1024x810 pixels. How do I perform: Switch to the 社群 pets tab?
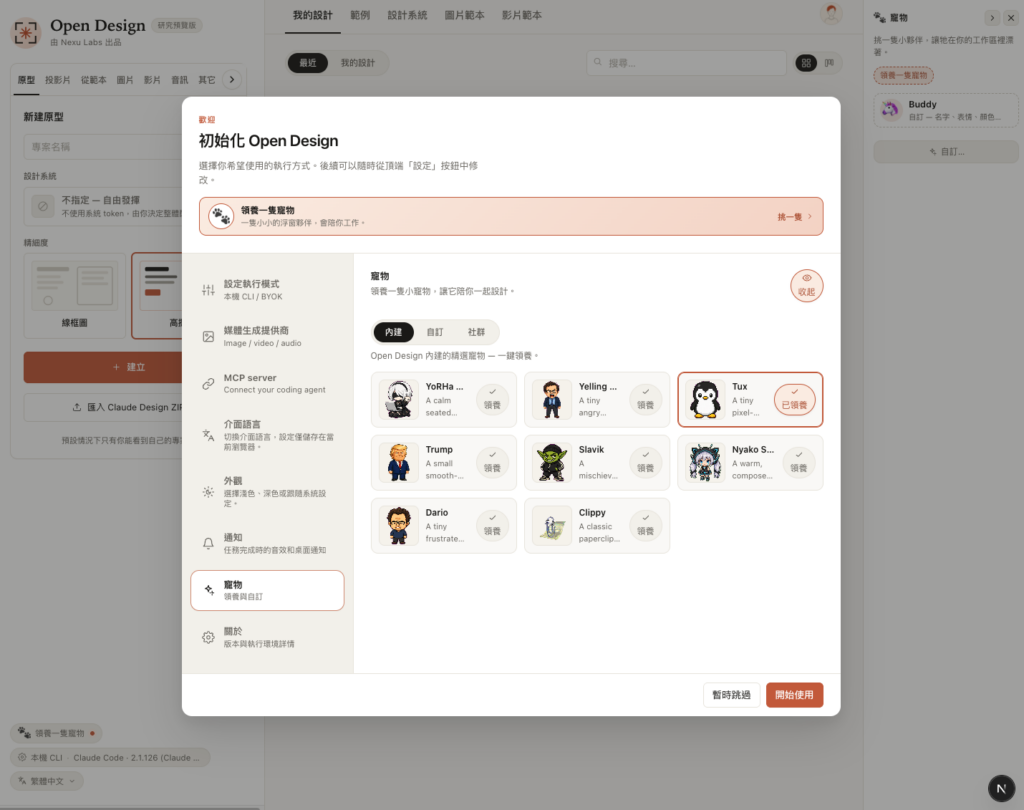pos(476,332)
